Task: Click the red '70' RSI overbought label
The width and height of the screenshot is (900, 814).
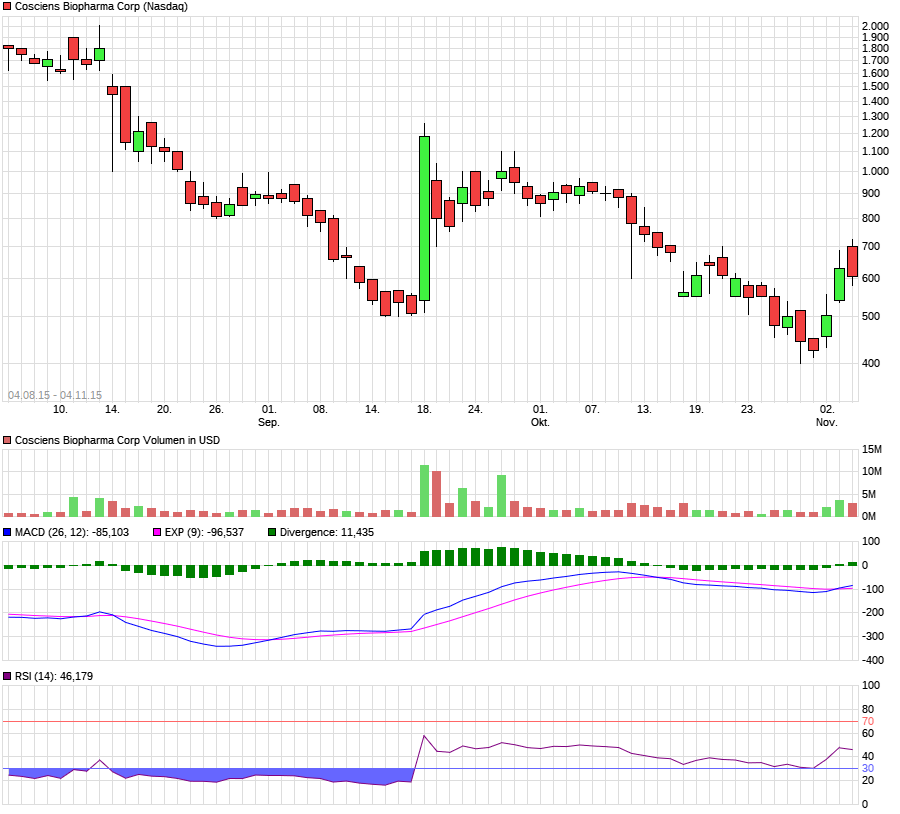Action: point(868,722)
